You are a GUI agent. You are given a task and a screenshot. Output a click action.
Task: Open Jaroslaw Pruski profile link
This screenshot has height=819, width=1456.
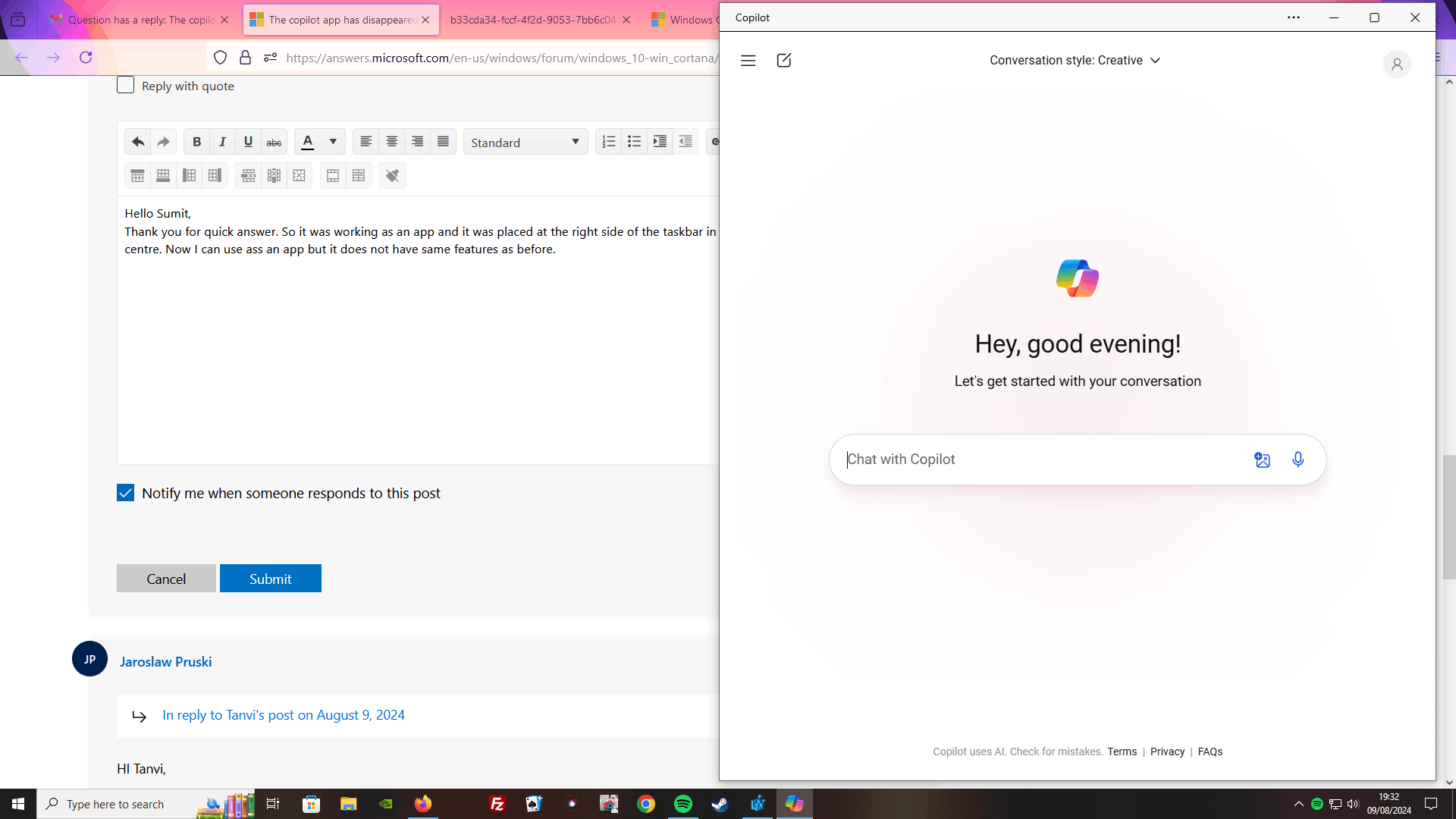click(x=165, y=661)
